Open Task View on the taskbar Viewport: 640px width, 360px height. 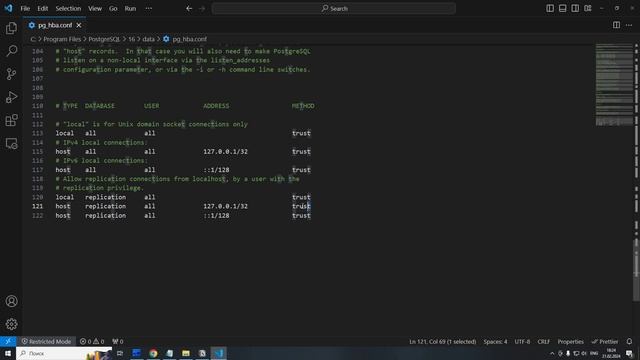(x=120, y=353)
